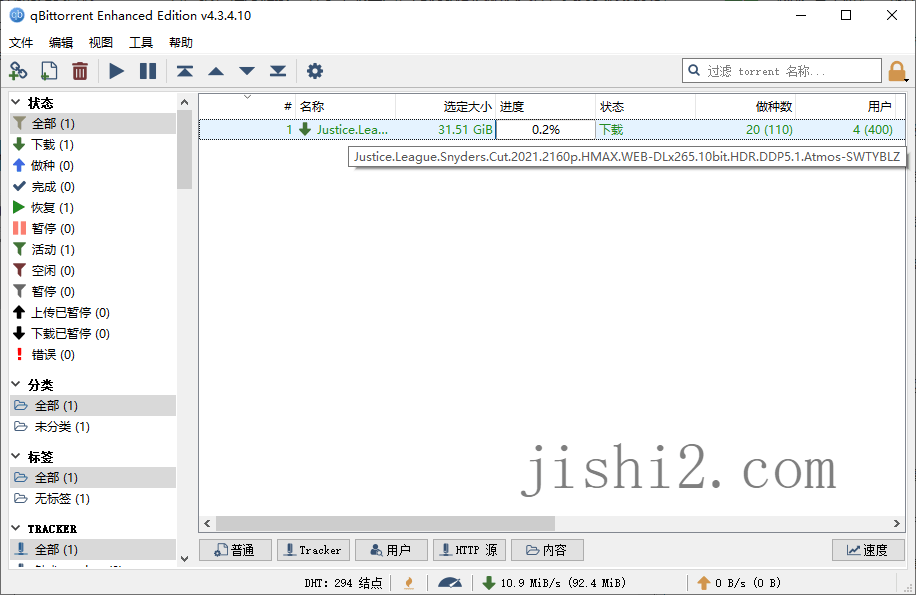Sort by 做种数 column header

745,107
